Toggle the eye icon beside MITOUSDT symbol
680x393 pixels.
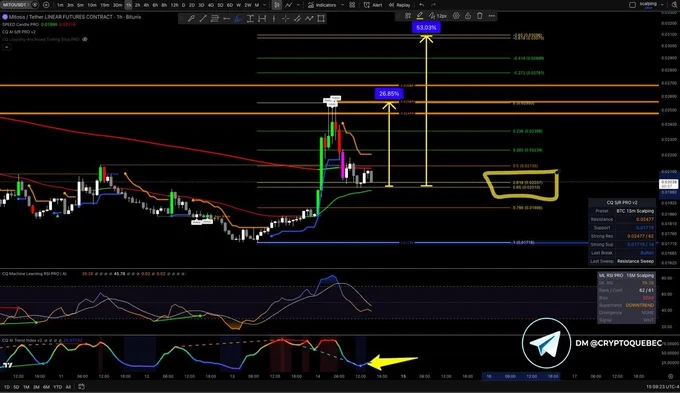pyautogui.click(x=34, y=5)
